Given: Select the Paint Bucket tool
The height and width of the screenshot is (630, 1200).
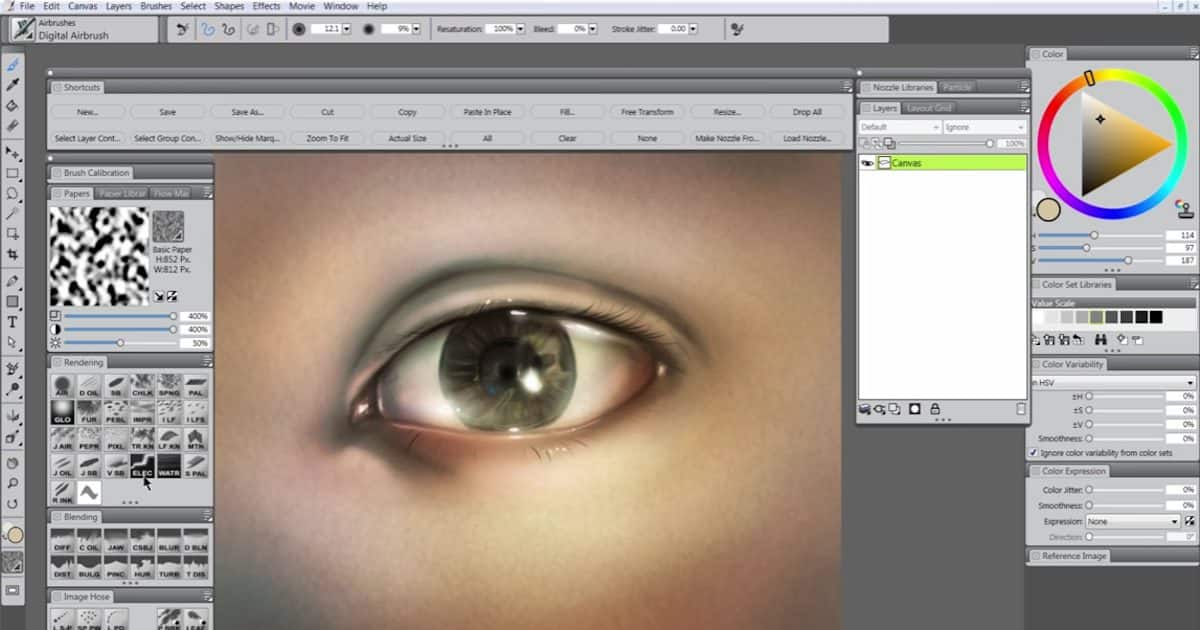Looking at the screenshot, I should tap(13, 105).
